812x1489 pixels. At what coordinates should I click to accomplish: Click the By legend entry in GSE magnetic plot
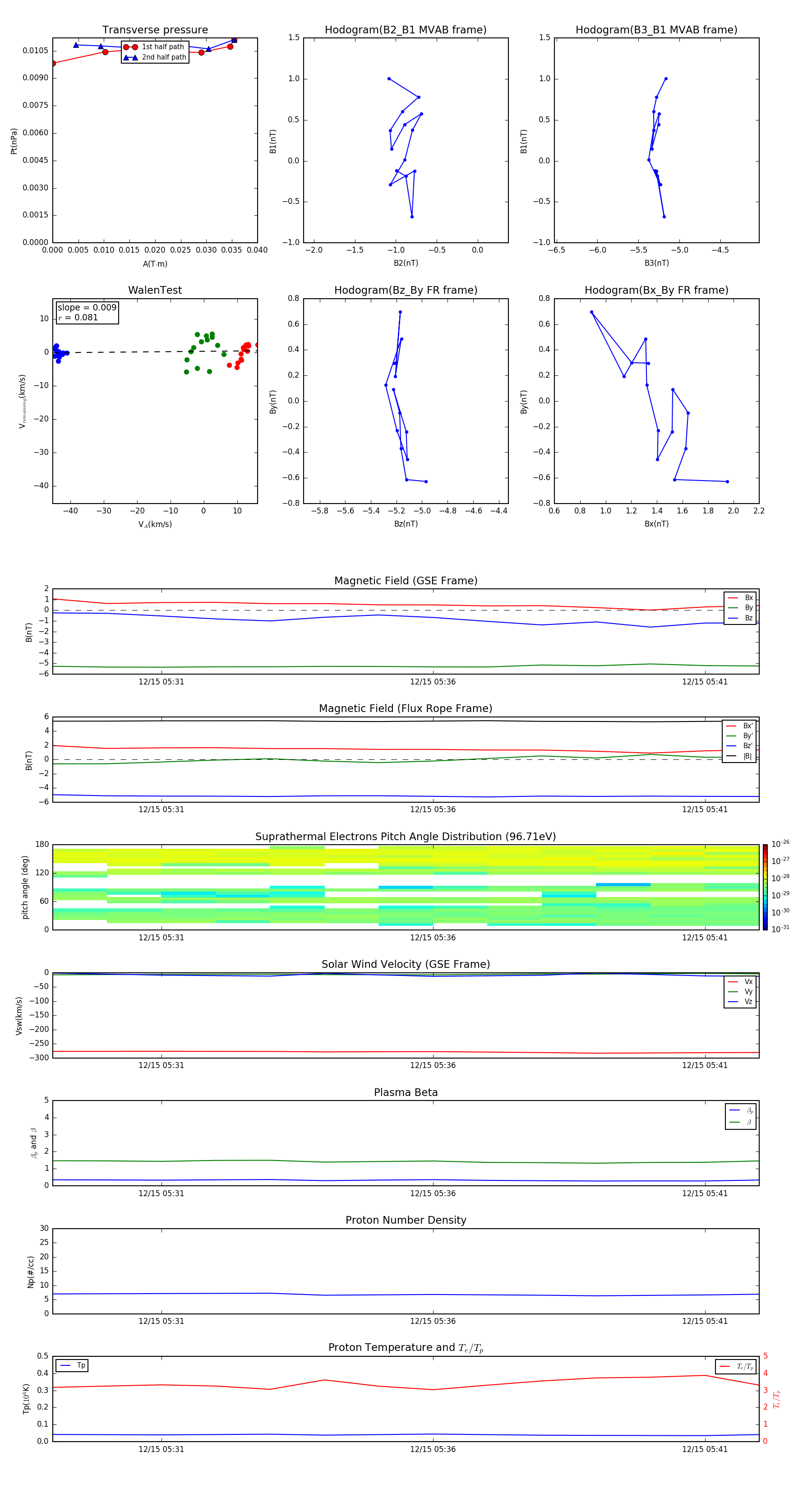point(740,607)
